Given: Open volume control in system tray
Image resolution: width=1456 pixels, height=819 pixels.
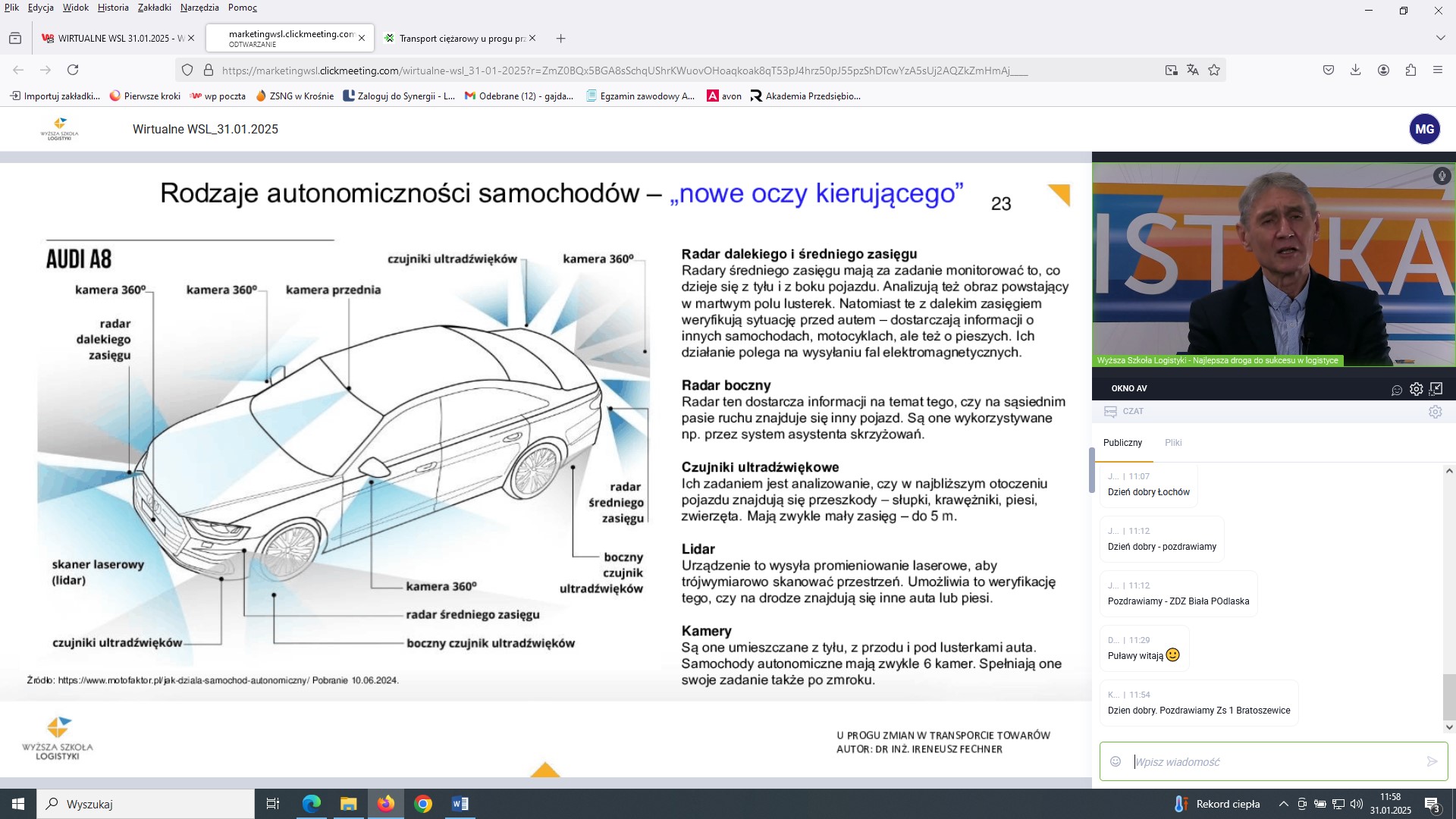Looking at the screenshot, I should click(1357, 804).
